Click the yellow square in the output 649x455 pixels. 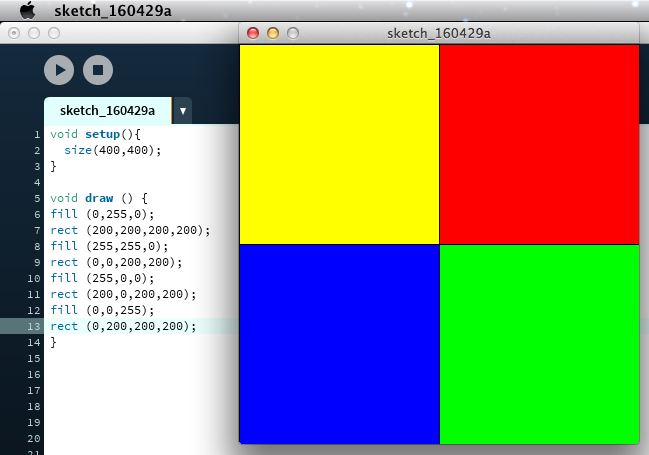click(339, 144)
